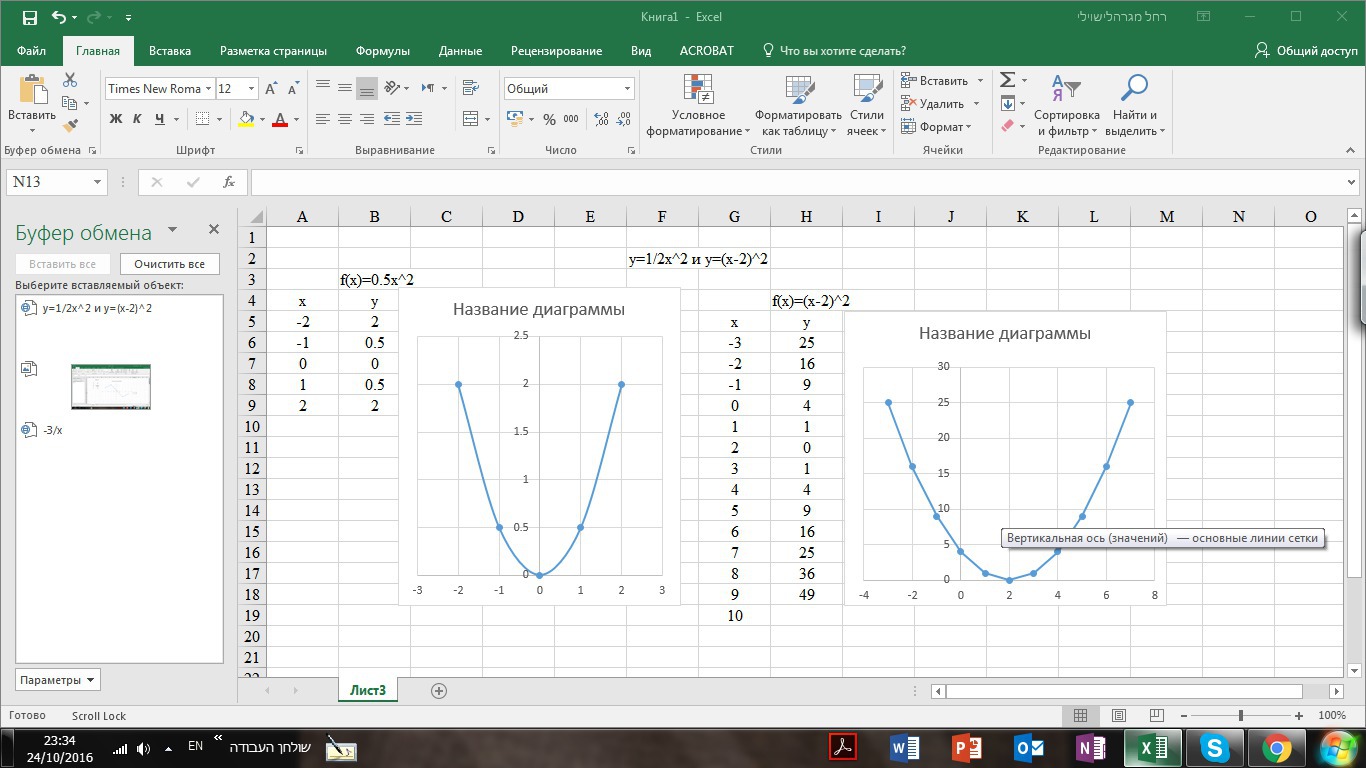Image resolution: width=1366 pixels, height=768 pixels.
Task: Increase indent in alignment group
Action: (414, 119)
